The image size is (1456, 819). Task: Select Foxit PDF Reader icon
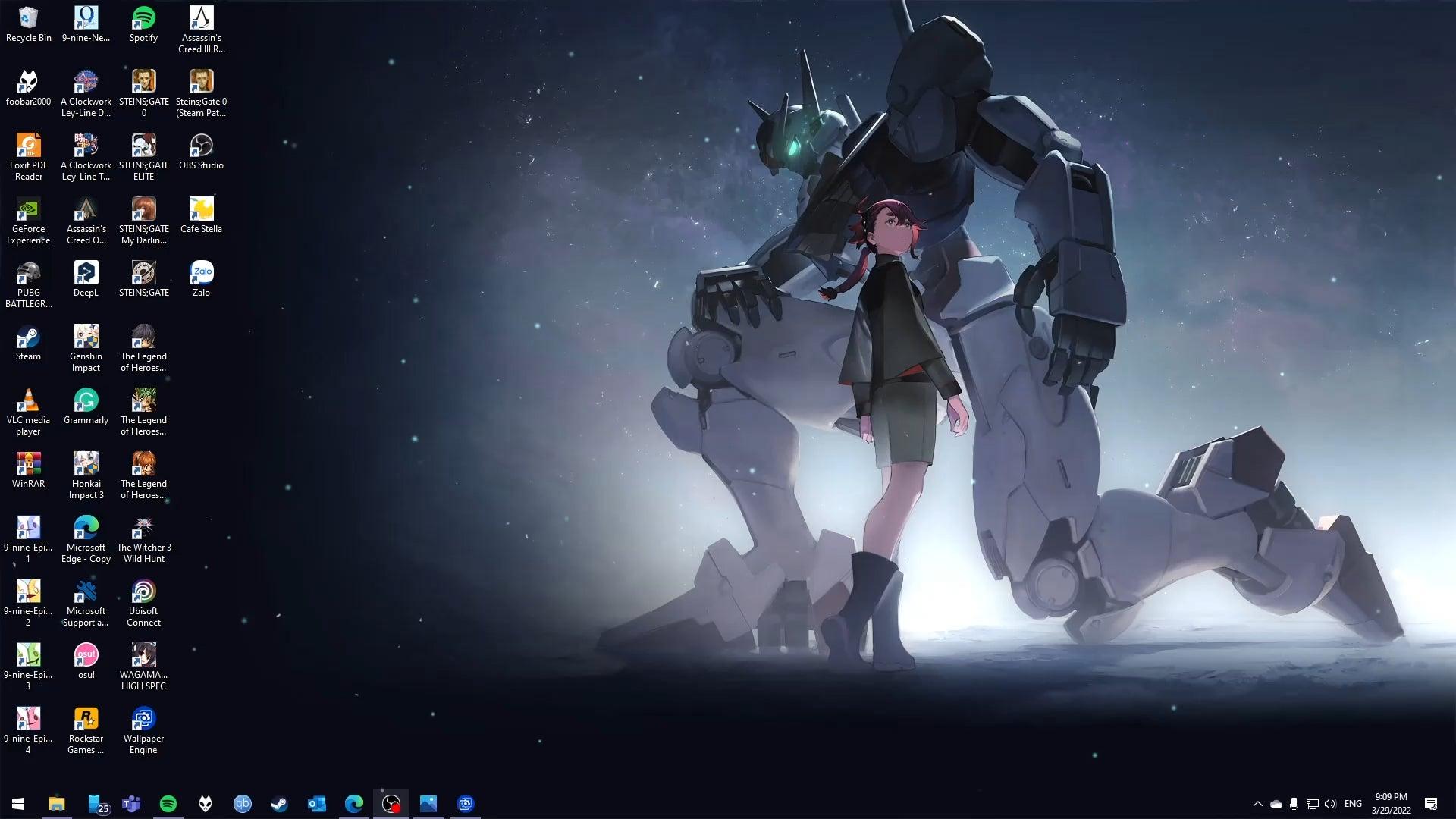[28, 157]
